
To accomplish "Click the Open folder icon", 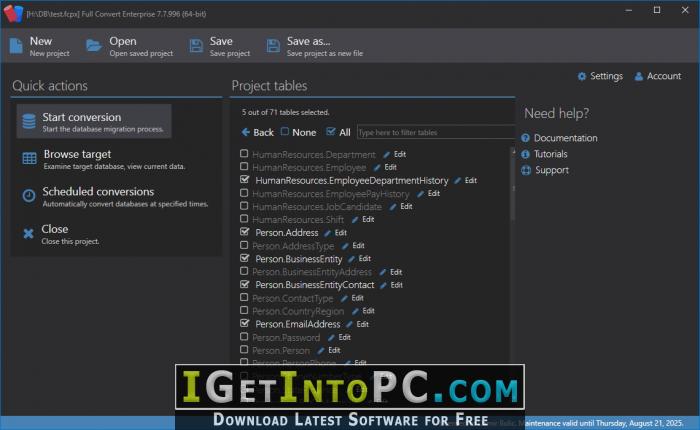I will (94, 46).
